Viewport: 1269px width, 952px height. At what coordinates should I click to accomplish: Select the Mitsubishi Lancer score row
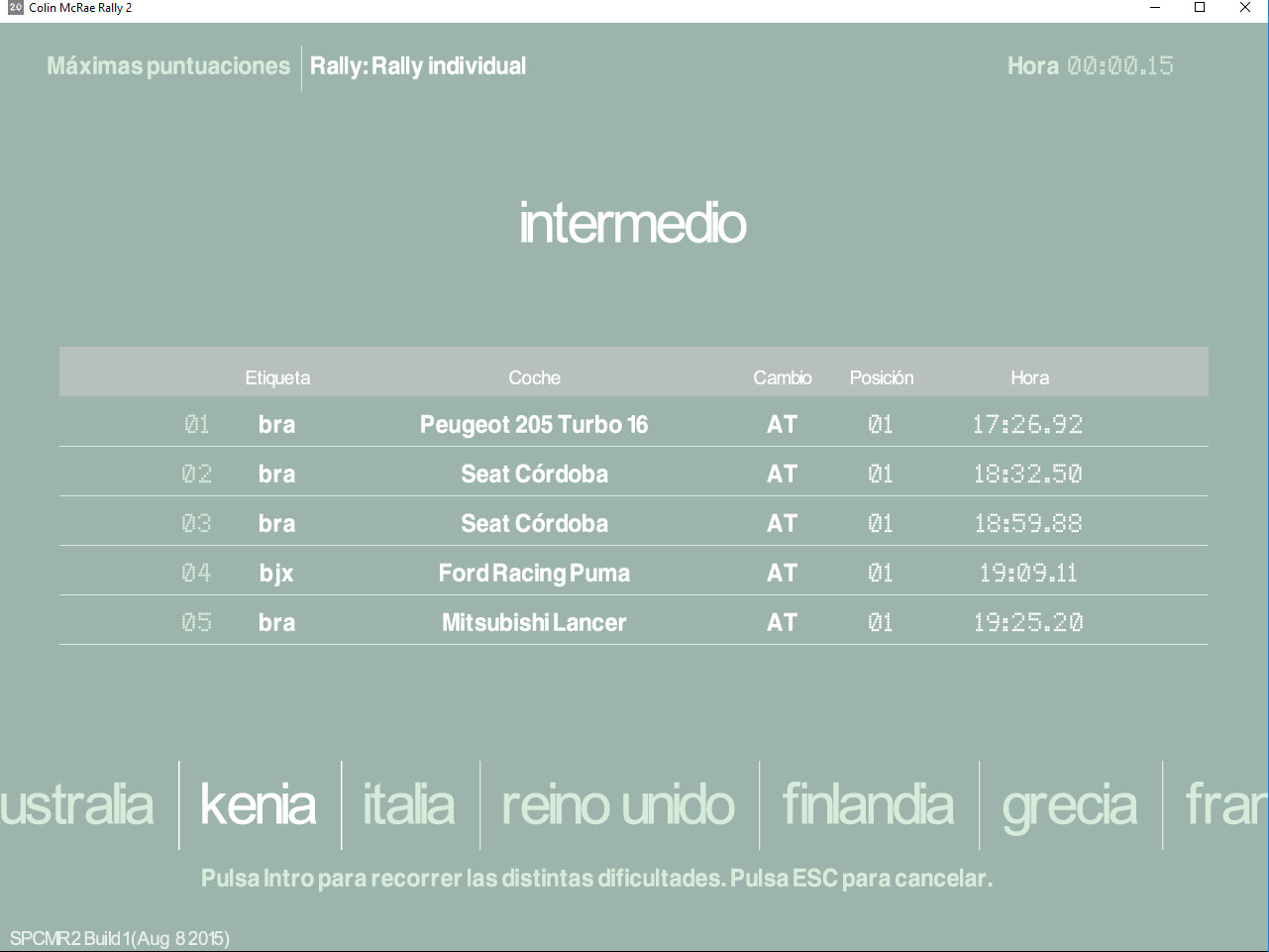coord(534,623)
